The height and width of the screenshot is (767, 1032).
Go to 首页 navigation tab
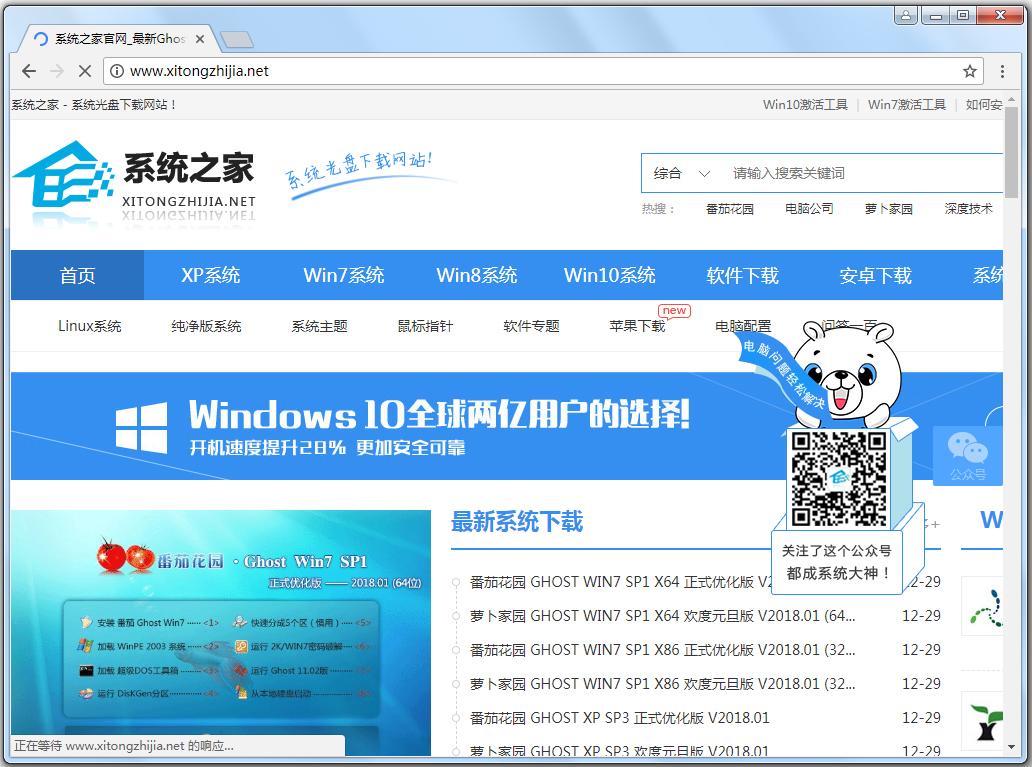(78, 275)
